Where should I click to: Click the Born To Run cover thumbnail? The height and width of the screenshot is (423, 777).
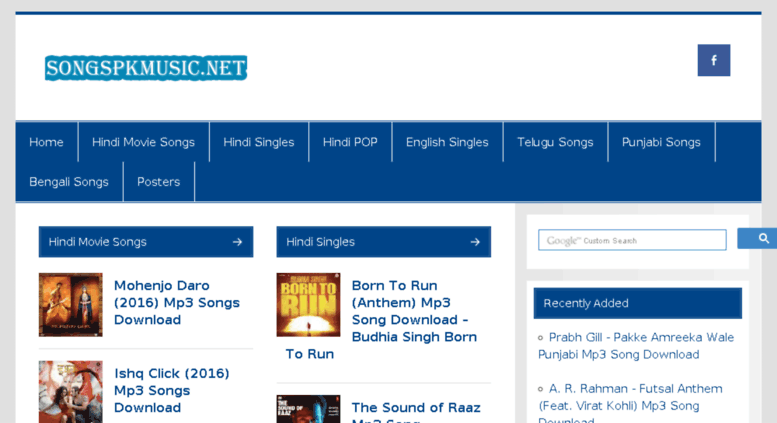coord(308,305)
